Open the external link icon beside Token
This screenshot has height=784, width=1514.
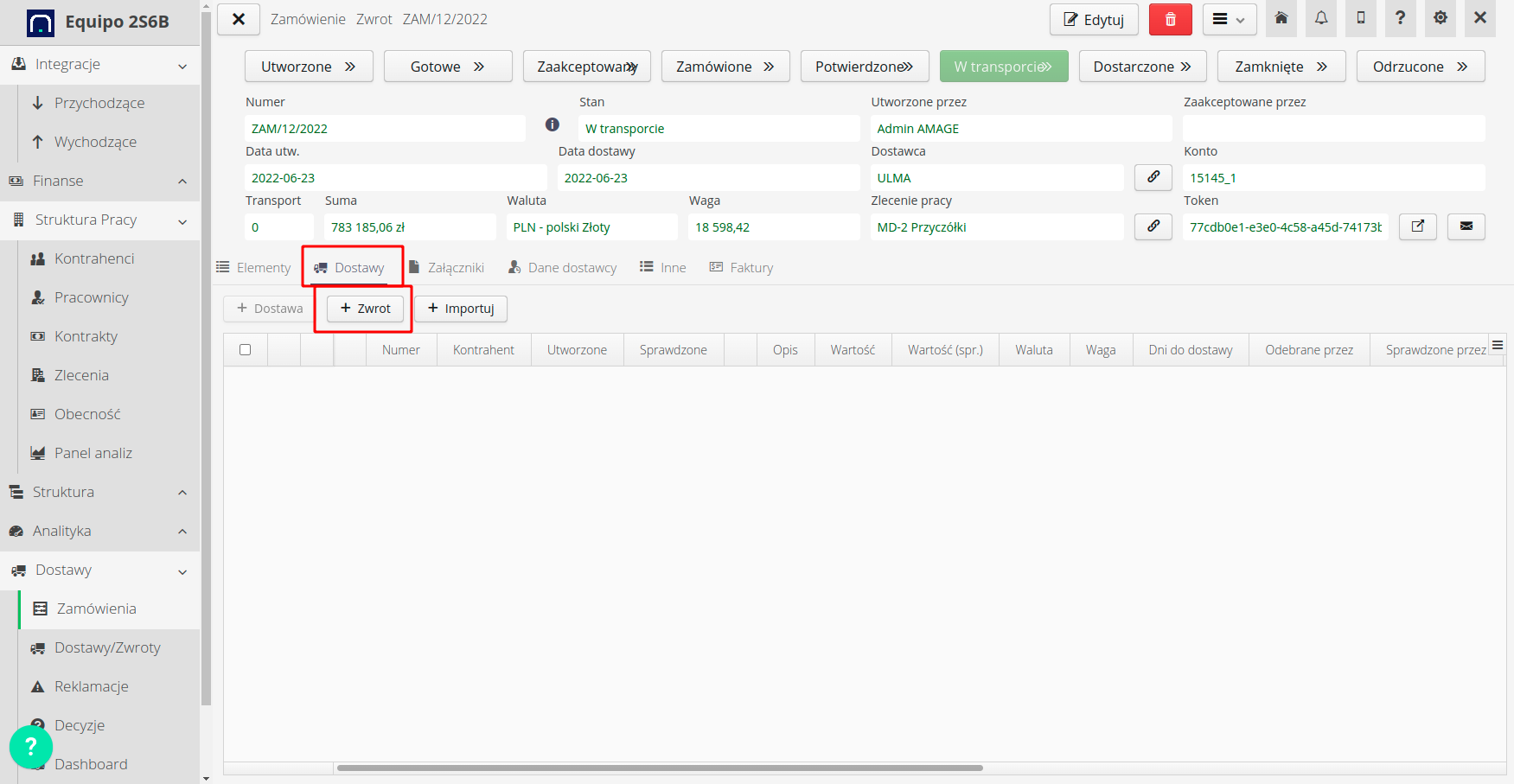point(1417,226)
